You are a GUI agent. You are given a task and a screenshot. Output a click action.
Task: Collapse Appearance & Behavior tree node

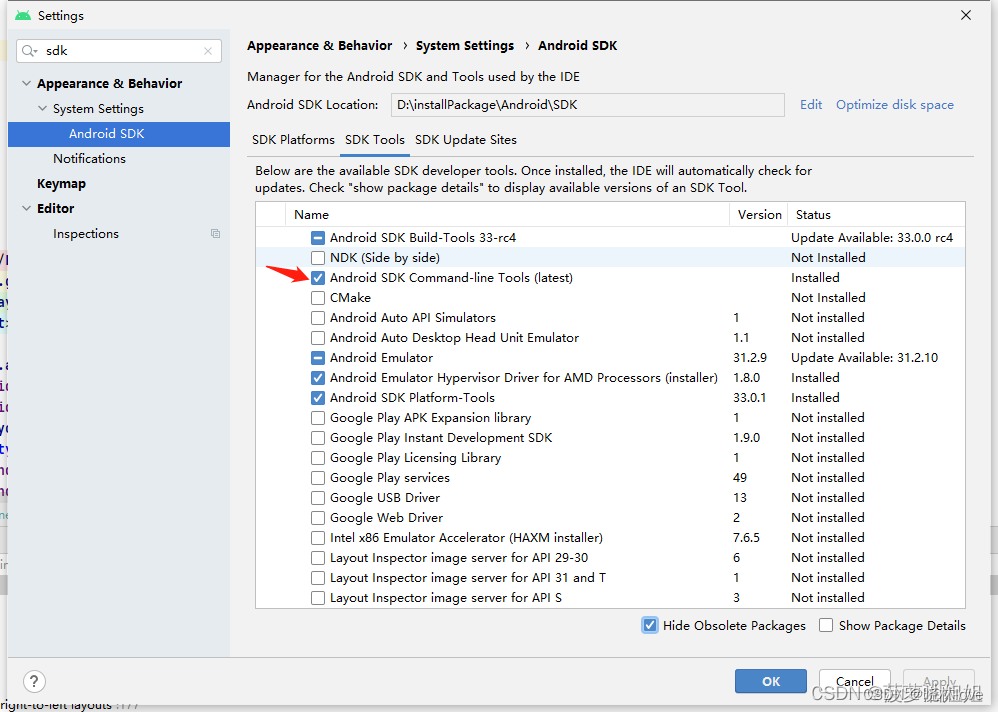tap(26, 83)
